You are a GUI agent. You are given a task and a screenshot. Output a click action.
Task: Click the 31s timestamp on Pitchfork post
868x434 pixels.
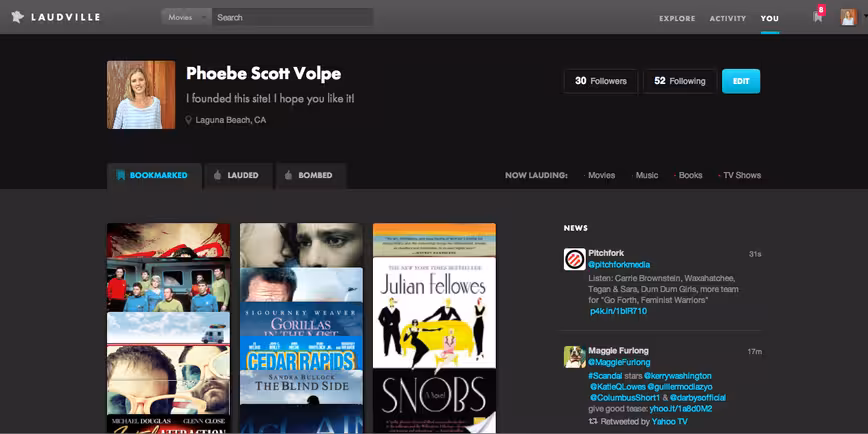coord(755,254)
